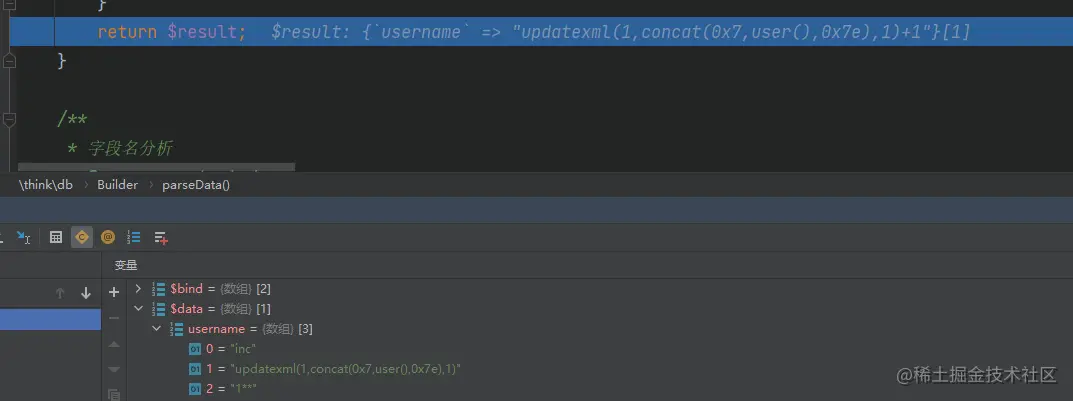
Task: Open the 变量 variables tab
Action: 126,266
